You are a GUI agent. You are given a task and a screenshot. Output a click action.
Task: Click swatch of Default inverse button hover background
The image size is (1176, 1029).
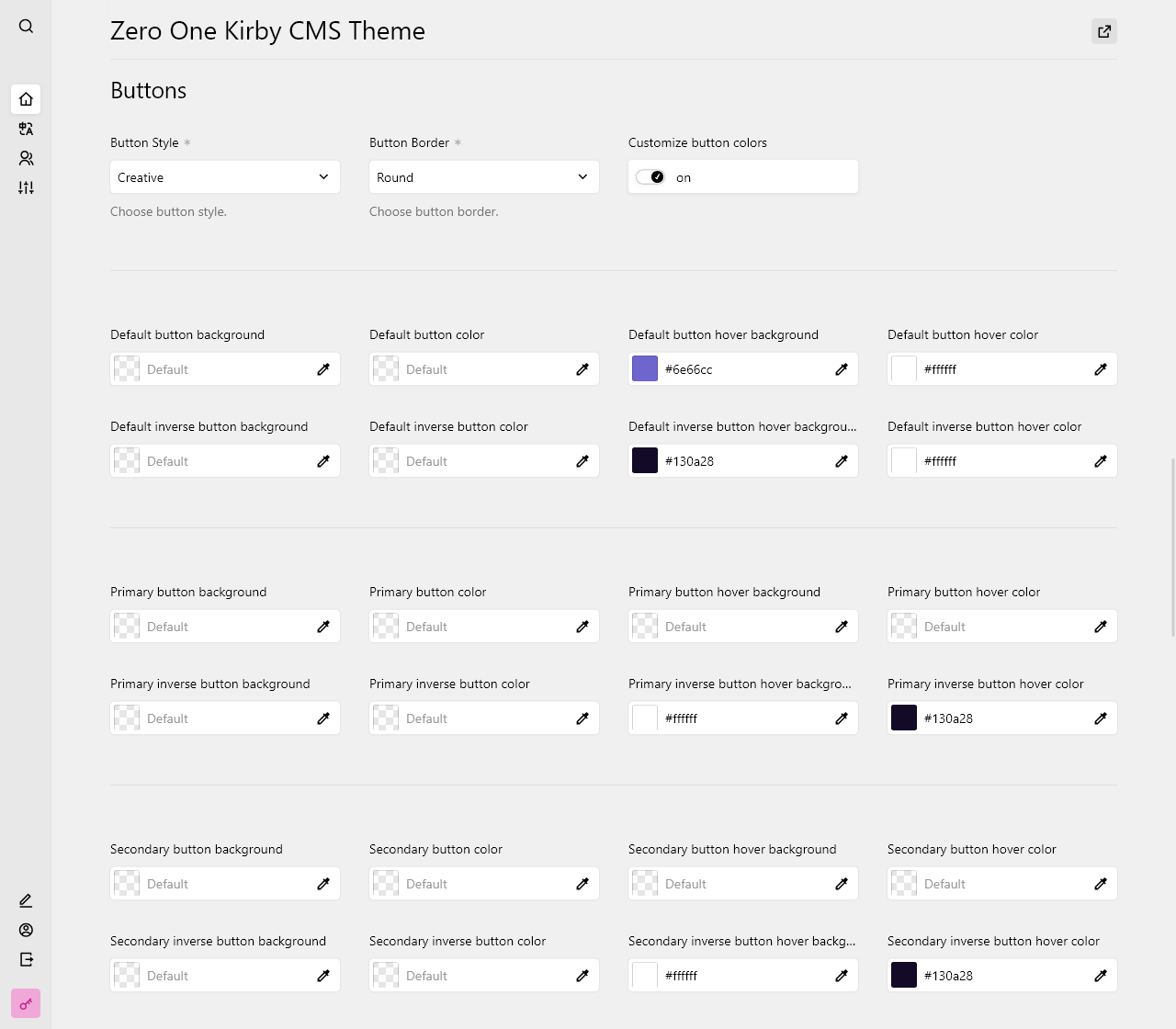click(x=645, y=461)
